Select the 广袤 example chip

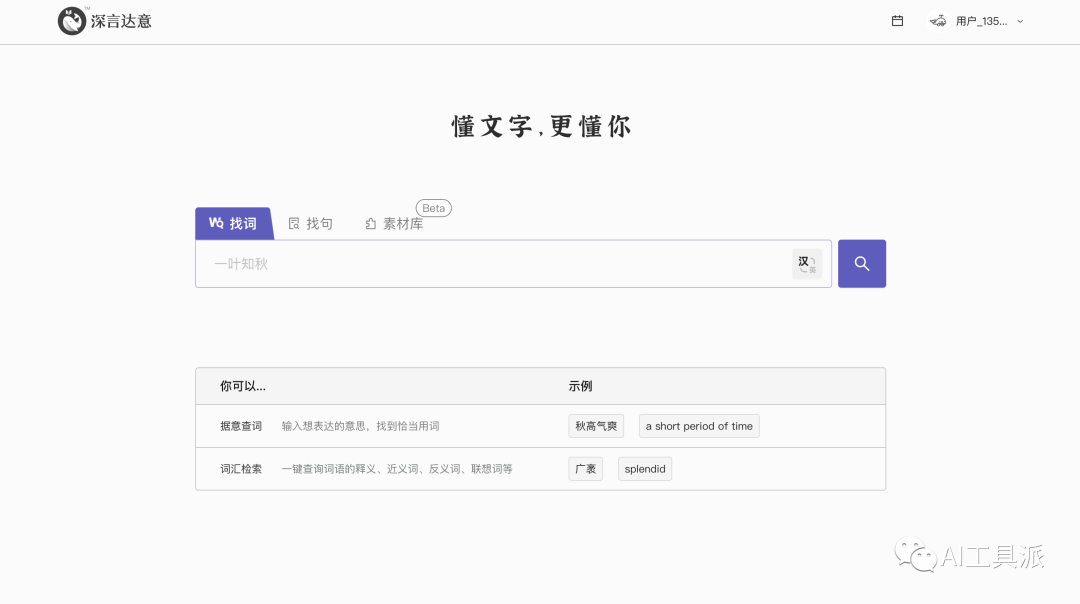585,469
